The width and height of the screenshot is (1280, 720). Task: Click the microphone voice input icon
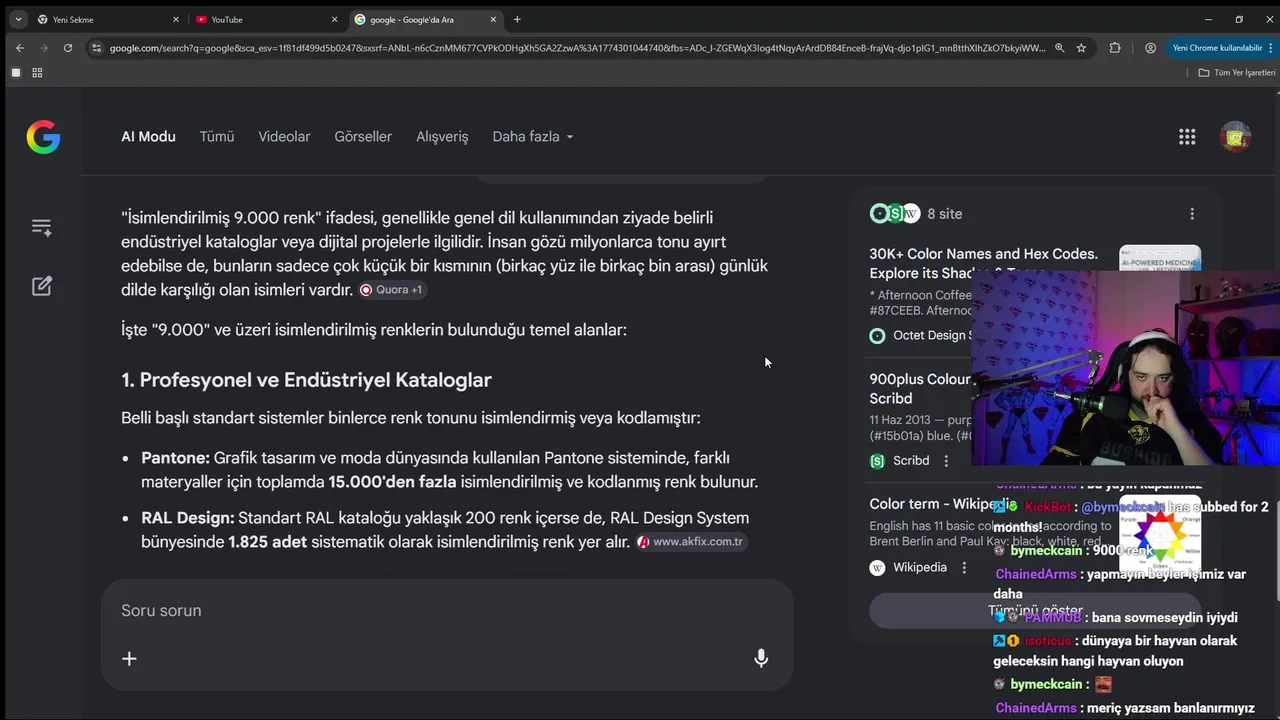(x=761, y=658)
